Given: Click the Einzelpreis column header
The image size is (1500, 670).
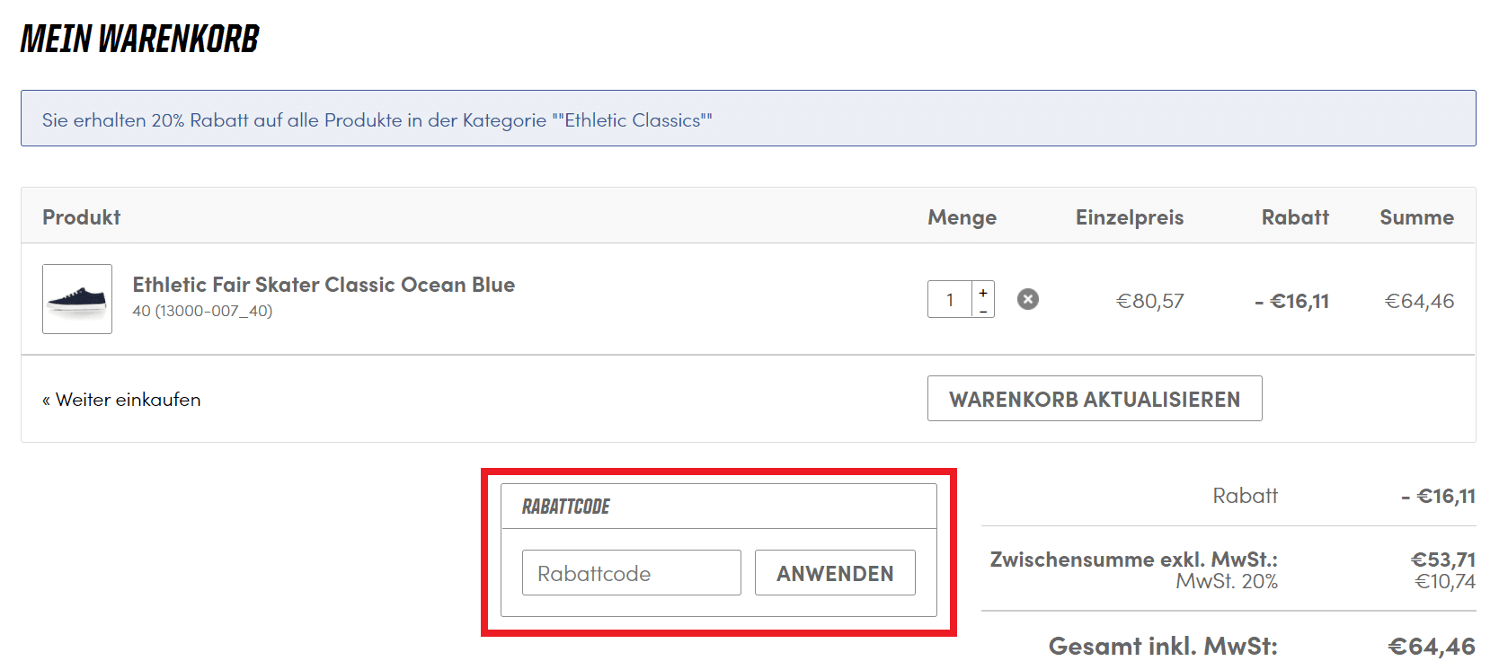Looking at the screenshot, I should click(1130, 217).
